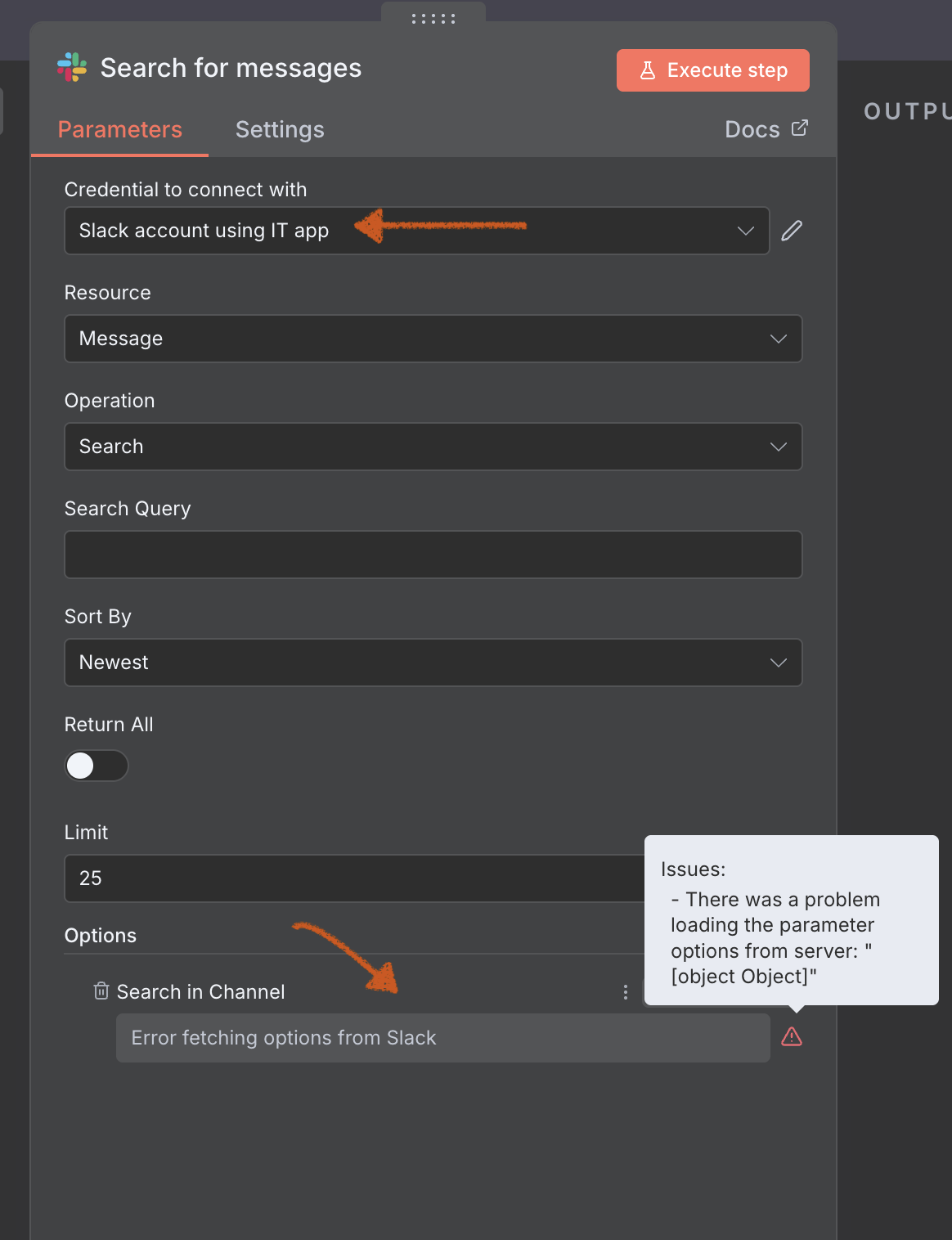Switch to the Settings tab
Image resolution: width=952 pixels, height=1240 pixels.
pyautogui.click(x=280, y=129)
